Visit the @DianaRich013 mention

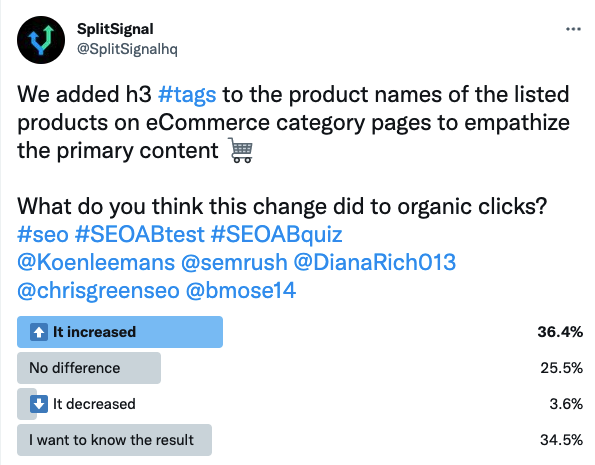click(375, 262)
